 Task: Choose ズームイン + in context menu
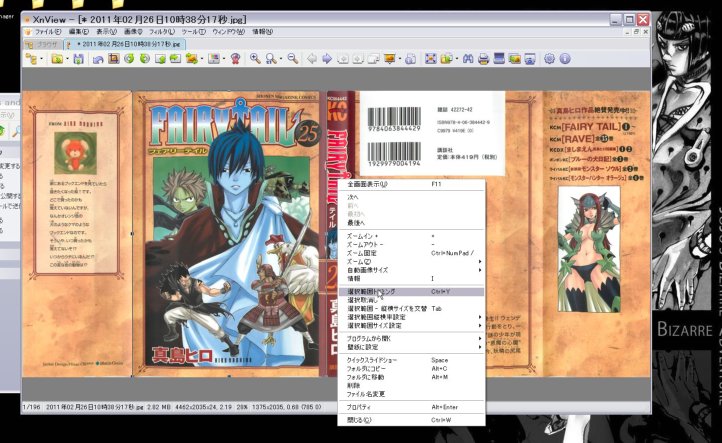(411, 236)
